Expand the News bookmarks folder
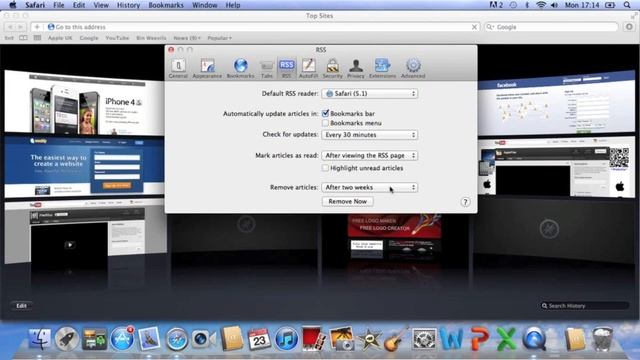This screenshot has height=360, width=640. tap(187, 38)
